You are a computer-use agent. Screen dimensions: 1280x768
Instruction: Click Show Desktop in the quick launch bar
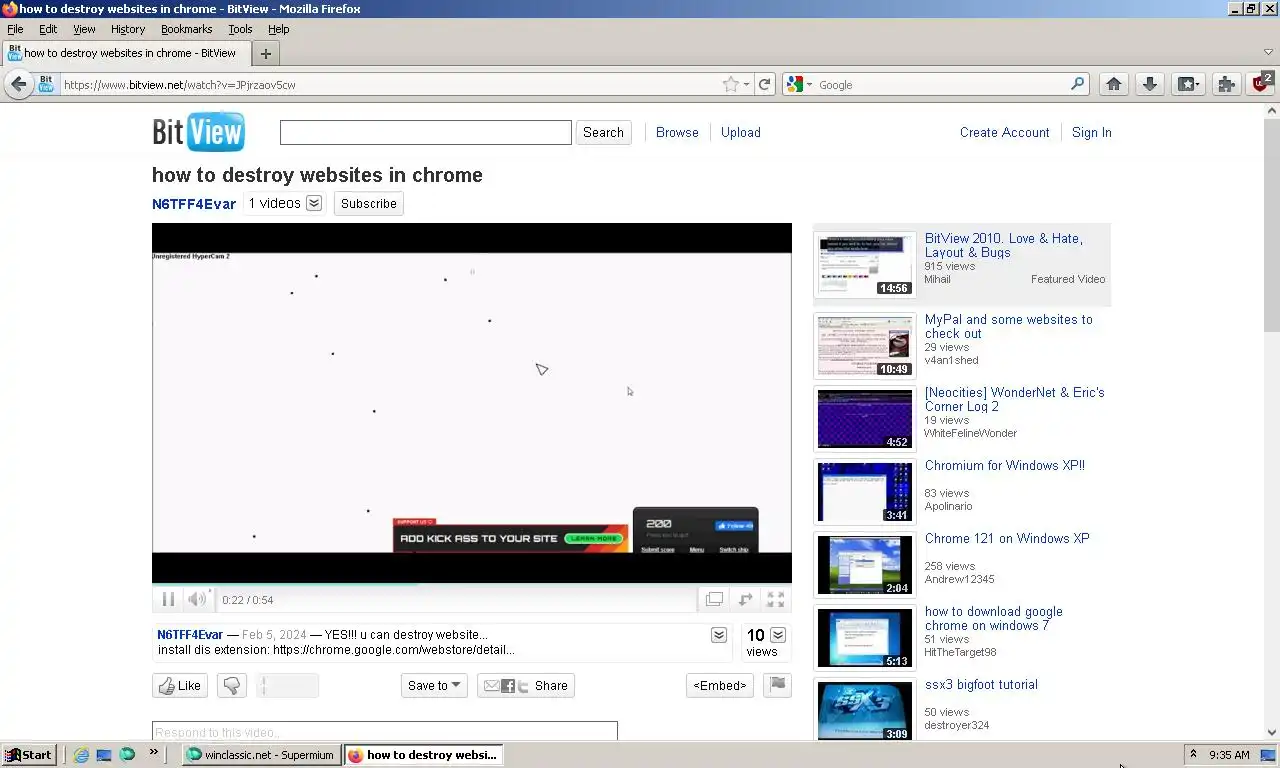104,755
